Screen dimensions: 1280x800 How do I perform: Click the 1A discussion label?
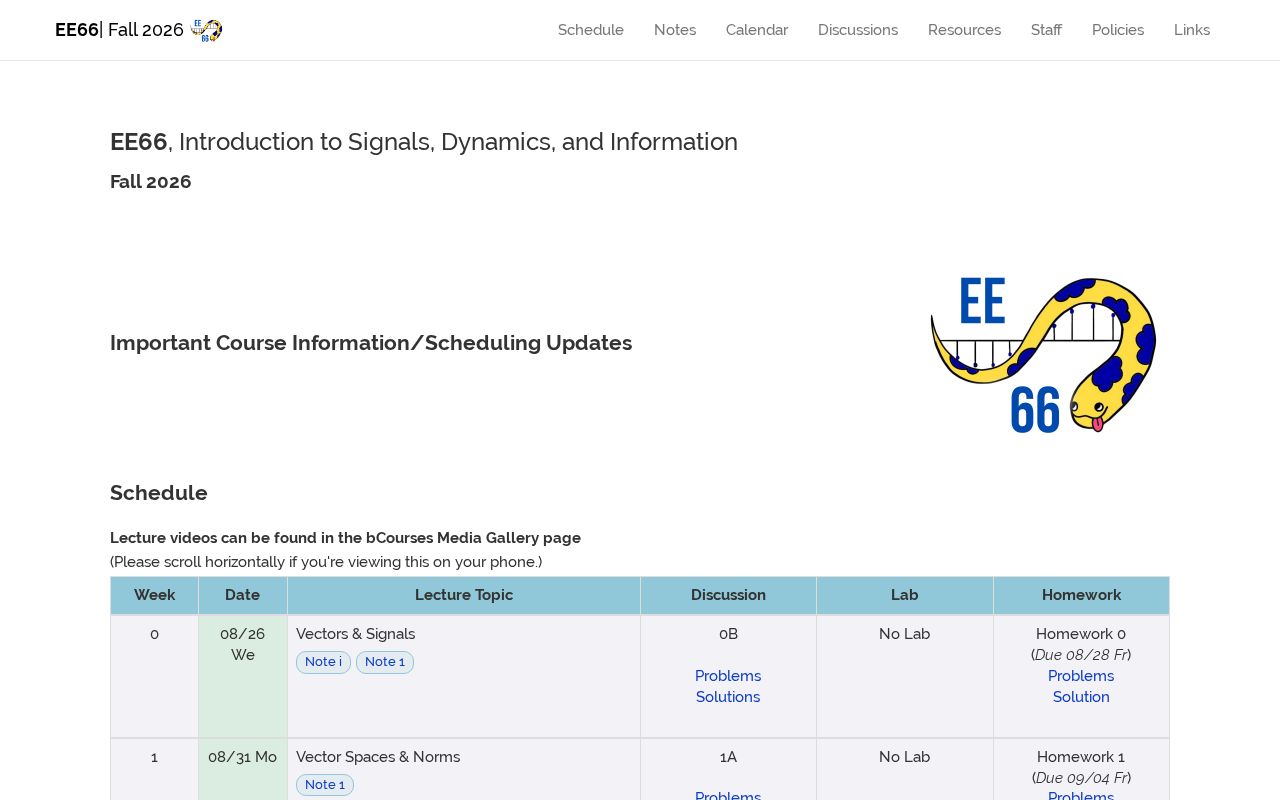(728, 757)
